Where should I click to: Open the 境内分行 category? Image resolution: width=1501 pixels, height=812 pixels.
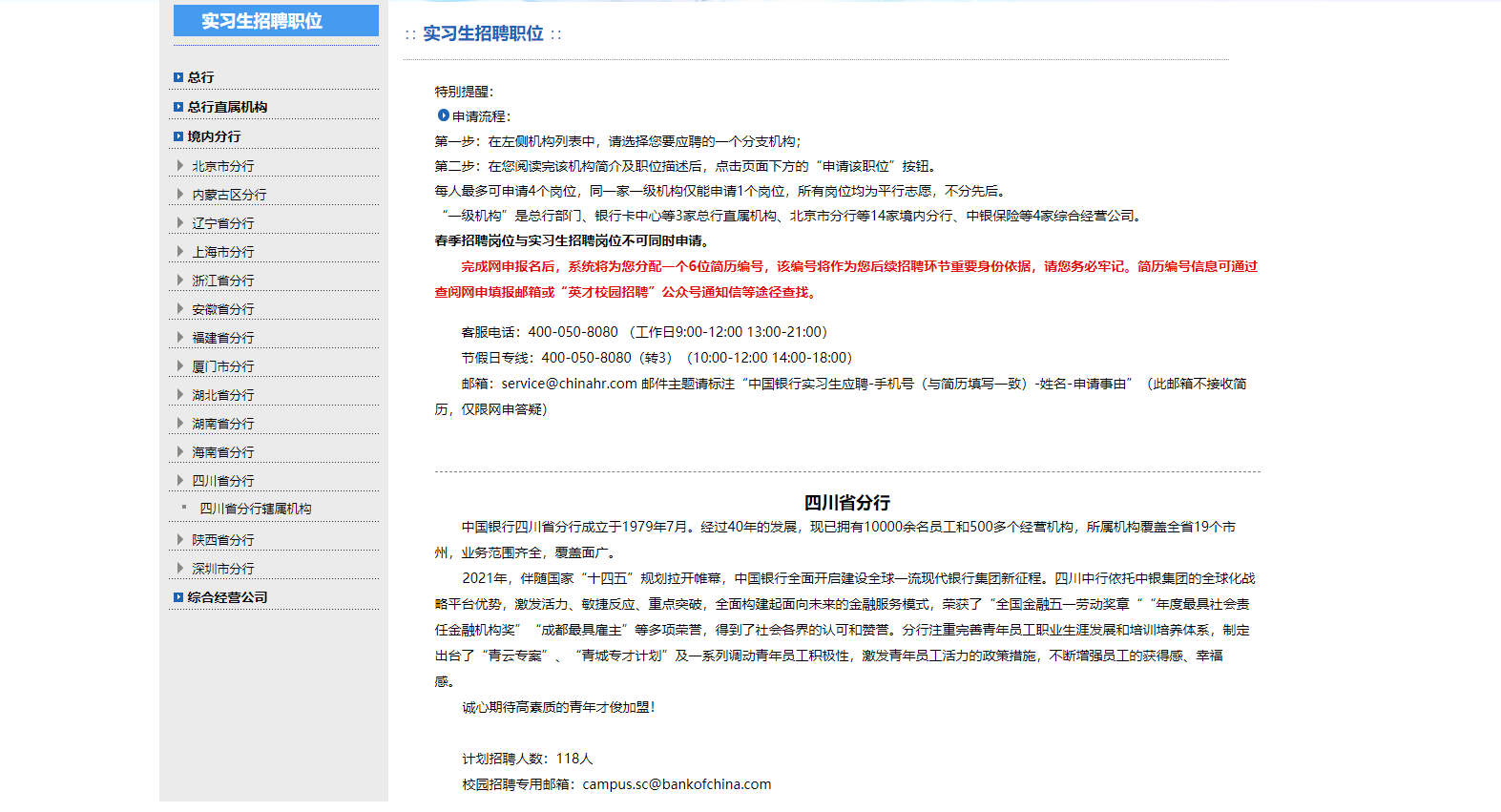tap(214, 136)
